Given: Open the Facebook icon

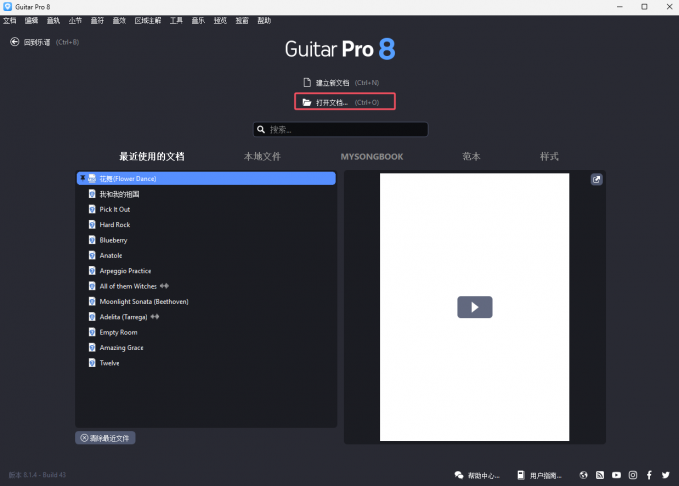Looking at the screenshot, I should pos(649,475).
